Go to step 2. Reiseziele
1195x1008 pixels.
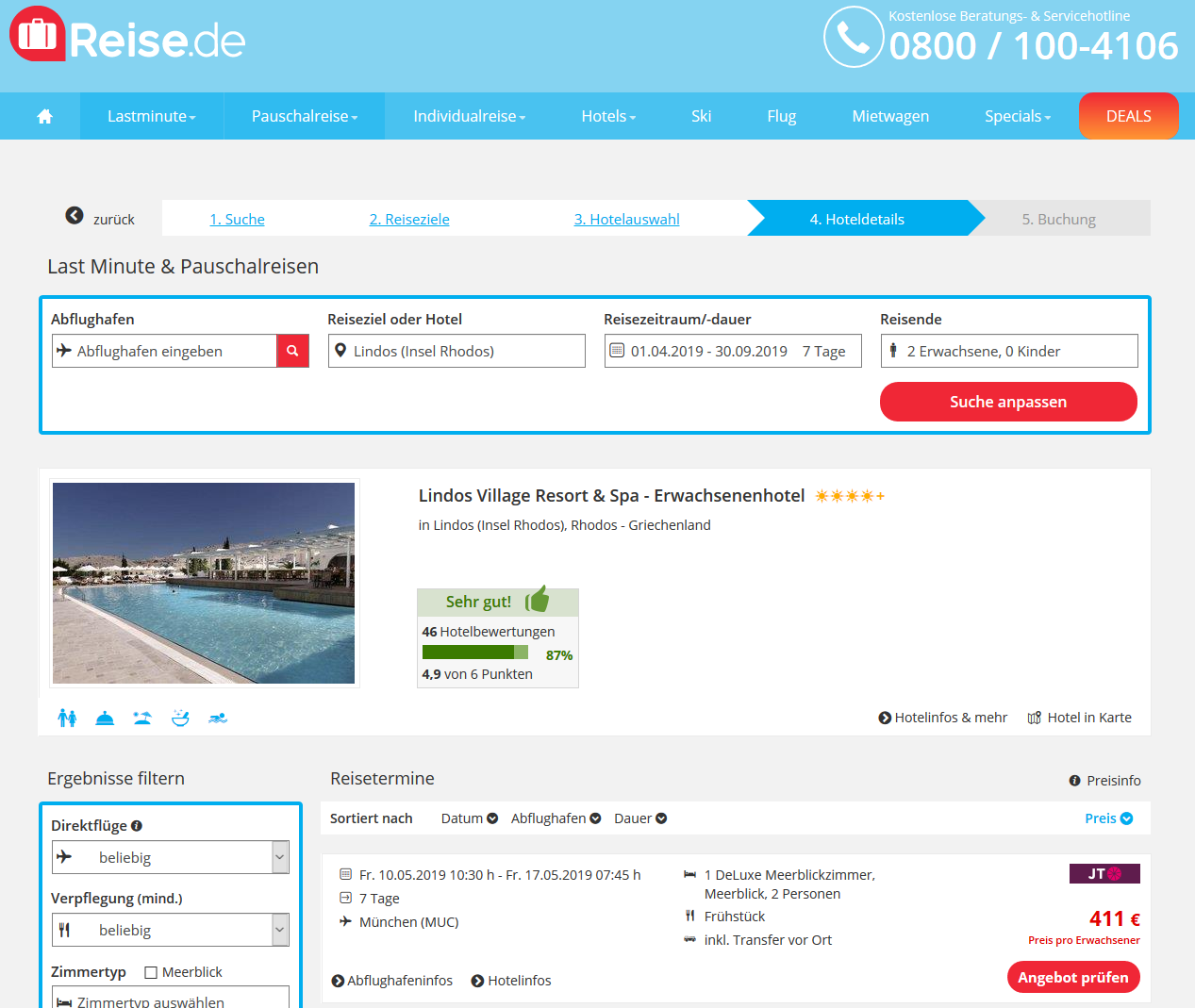(x=409, y=219)
